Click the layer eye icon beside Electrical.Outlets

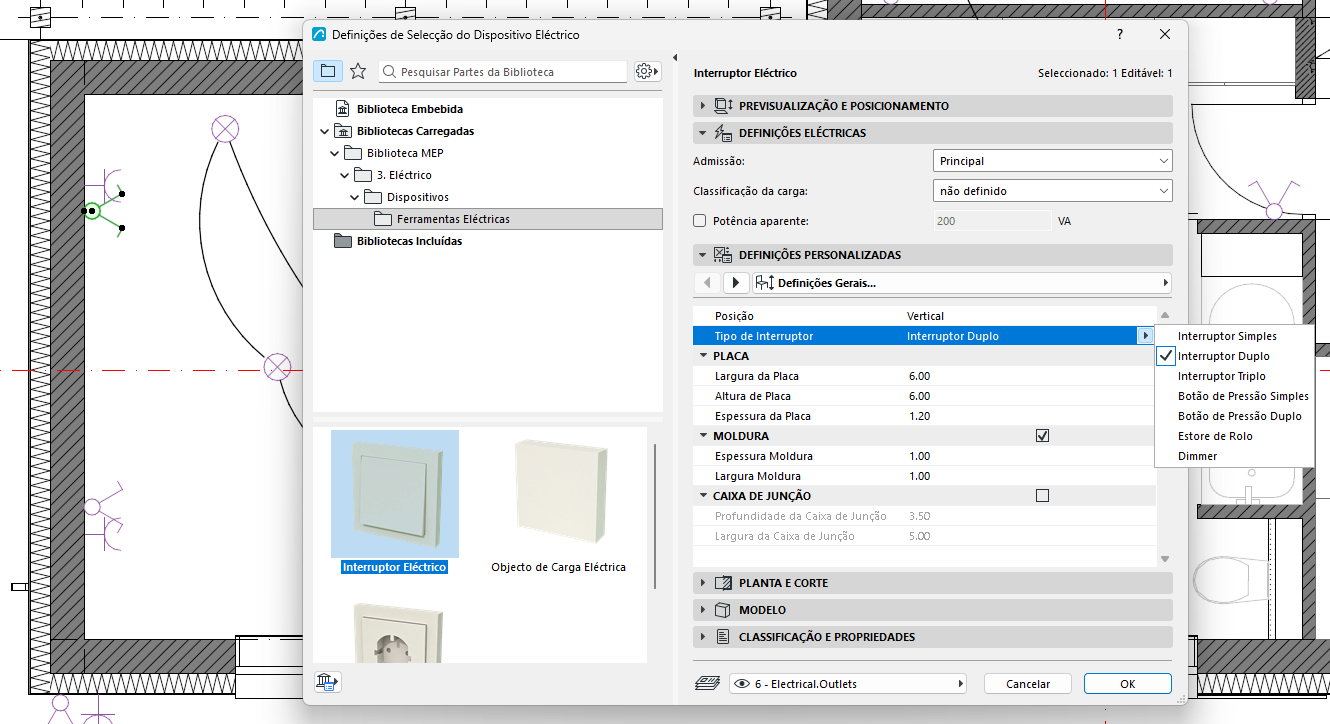(741, 684)
